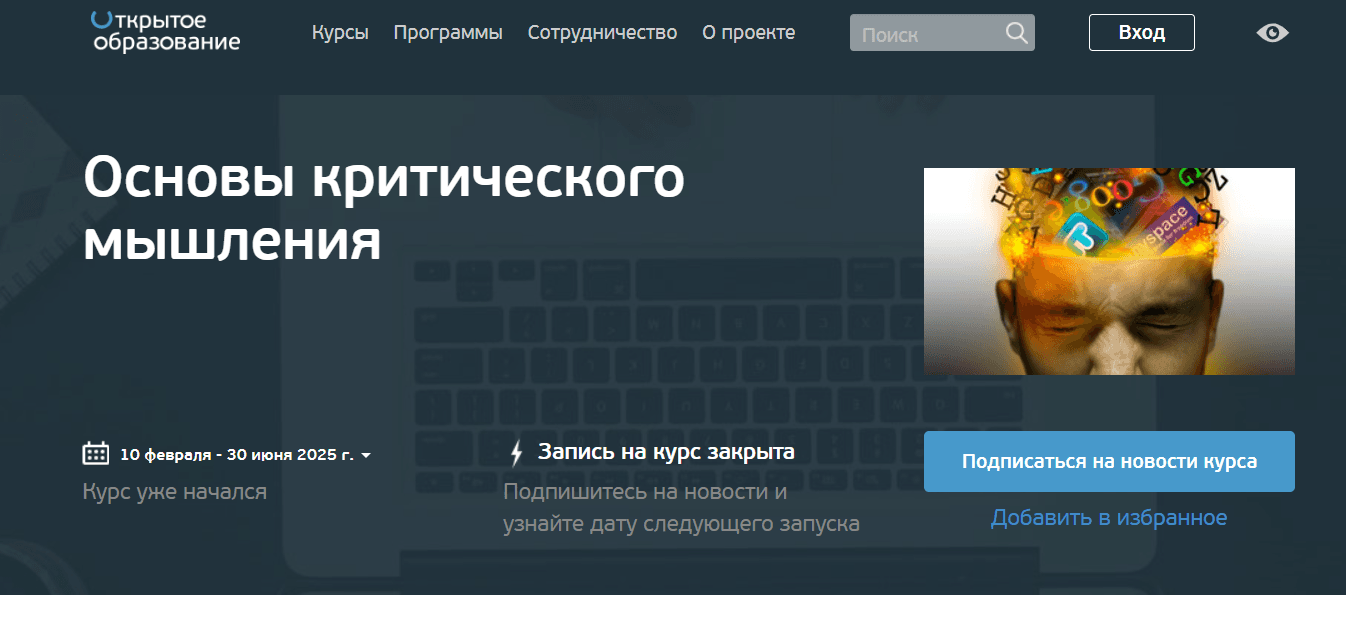The height and width of the screenshot is (635, 1346).
Task: Click the calendar icon beside course dates
Action: coord(96,453)
